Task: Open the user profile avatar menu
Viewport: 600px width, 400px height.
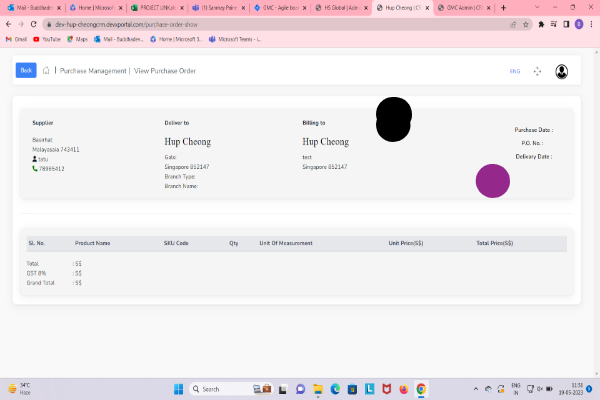Action: (562, 71)
